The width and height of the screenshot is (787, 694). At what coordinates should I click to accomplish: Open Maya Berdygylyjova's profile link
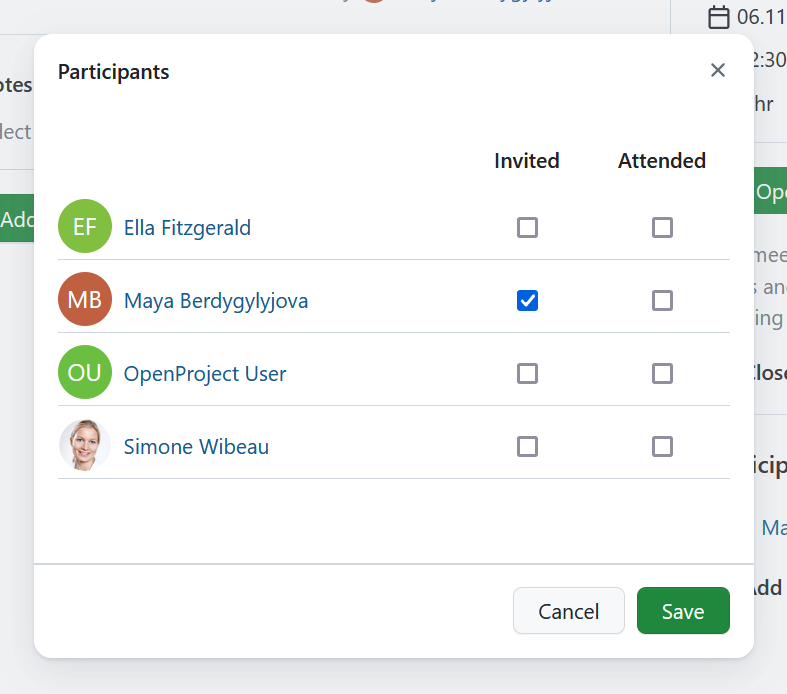click(215, 301)
